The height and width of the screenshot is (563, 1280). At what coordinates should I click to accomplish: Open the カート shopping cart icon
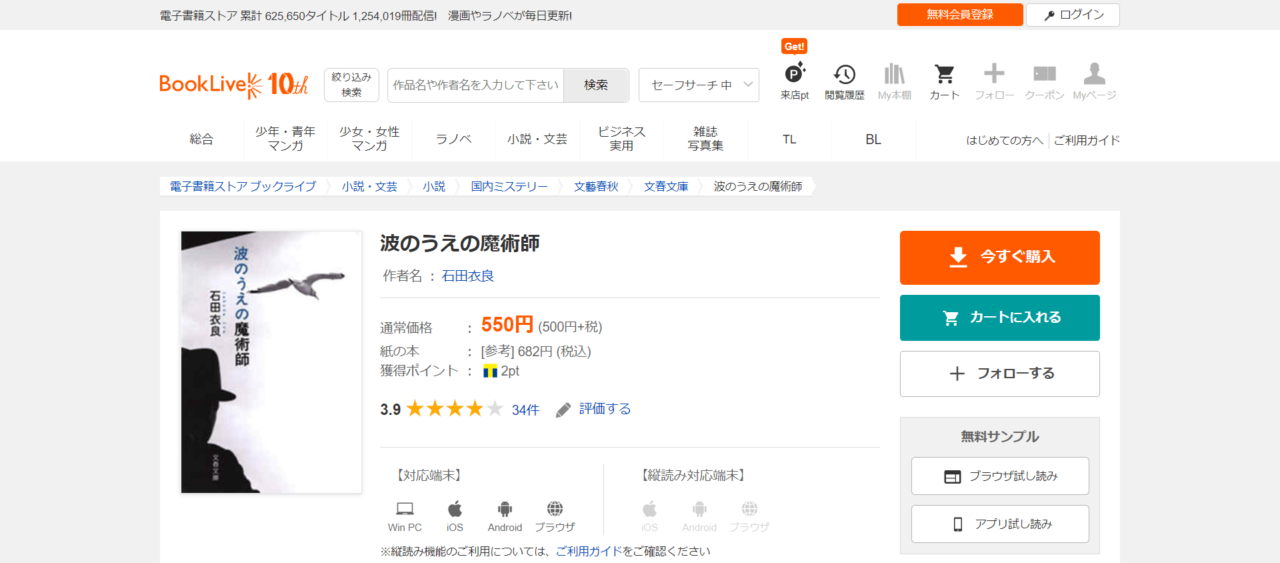point(944,76)
